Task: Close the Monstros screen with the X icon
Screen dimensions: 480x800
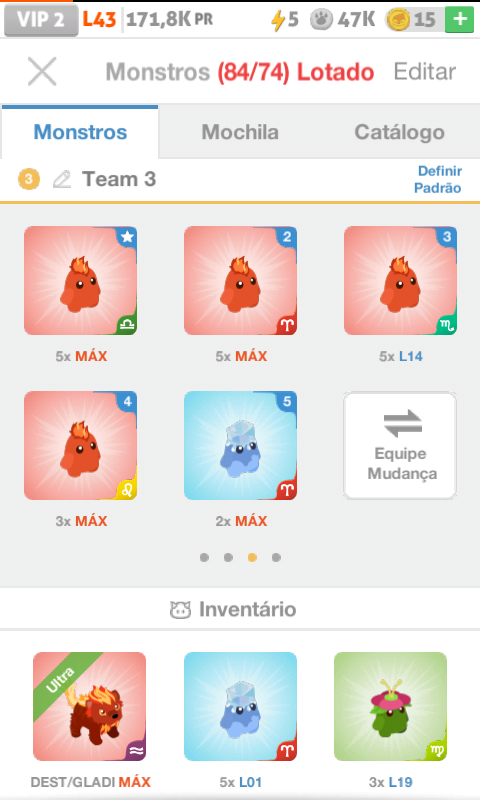Action: click(42, 71)
